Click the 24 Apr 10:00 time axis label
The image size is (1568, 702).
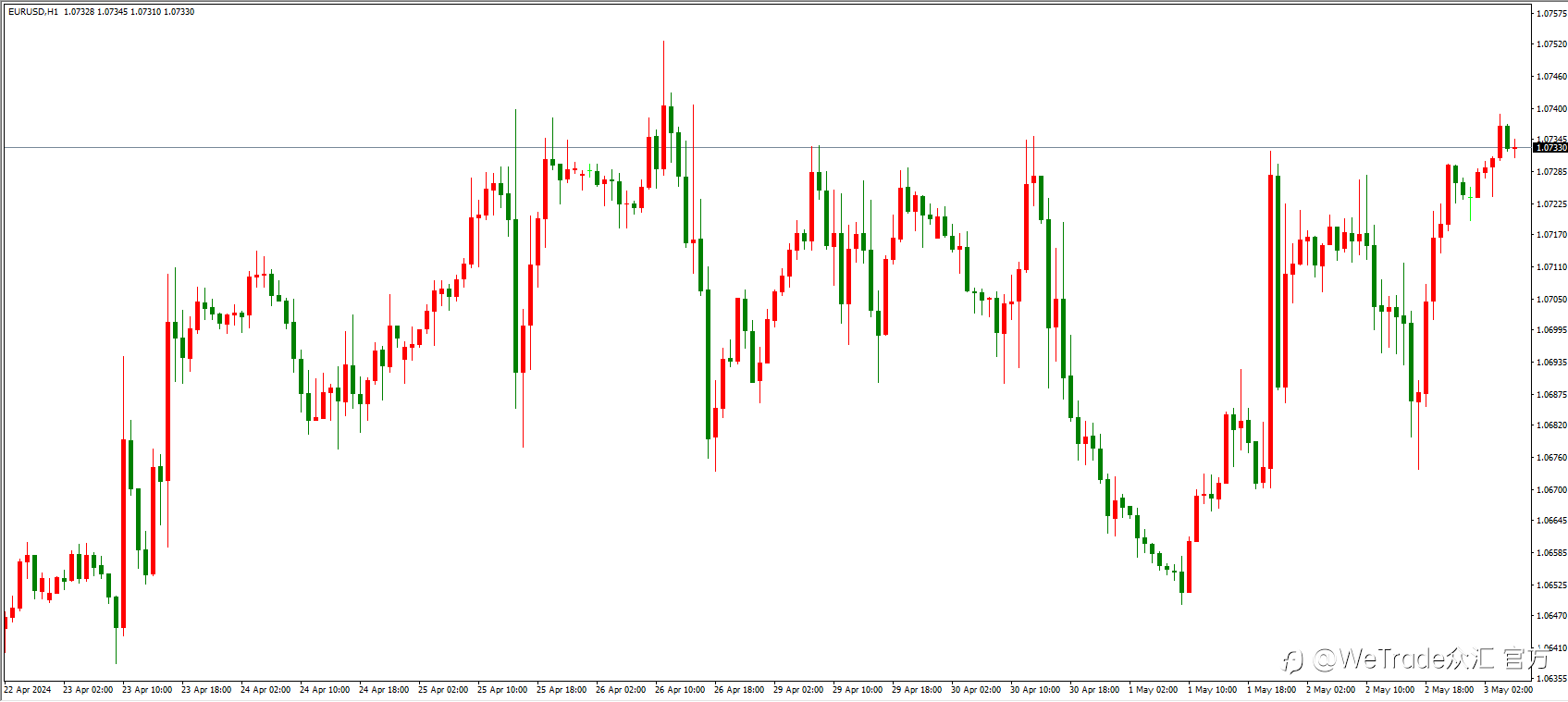click(325, 690)
